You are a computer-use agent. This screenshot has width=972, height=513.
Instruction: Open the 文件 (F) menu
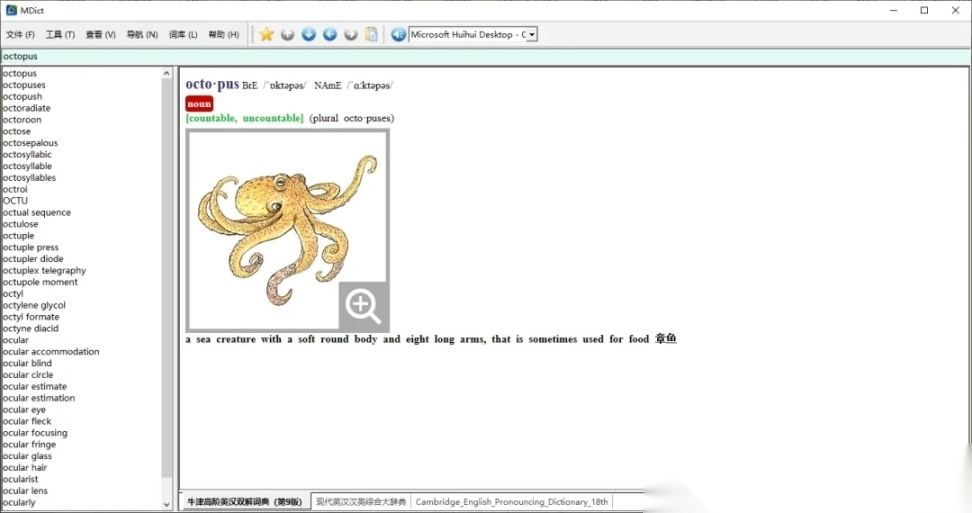[x=20, y=35]
